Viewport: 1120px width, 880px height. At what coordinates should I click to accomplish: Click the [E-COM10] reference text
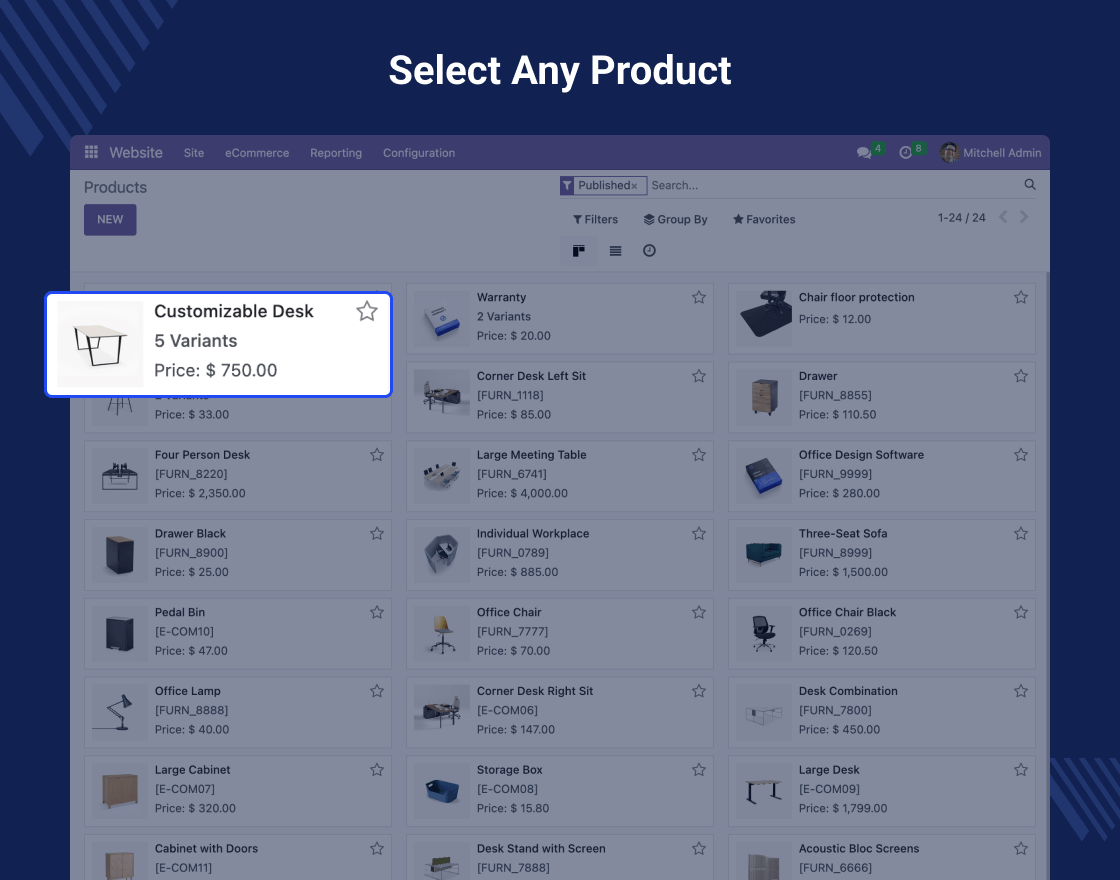tap(184, 631)
